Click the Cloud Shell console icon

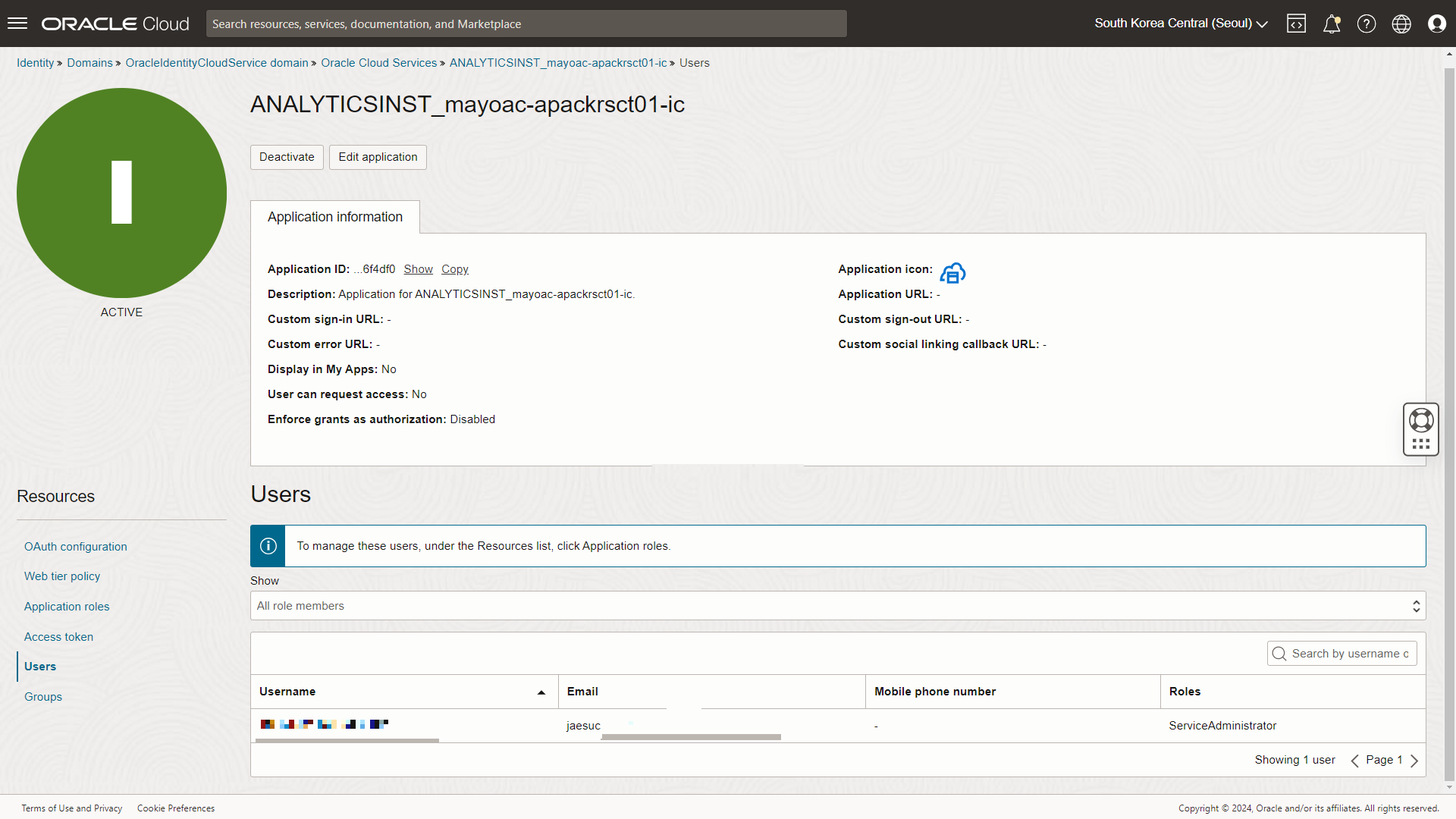click(x=1297, y=24)
